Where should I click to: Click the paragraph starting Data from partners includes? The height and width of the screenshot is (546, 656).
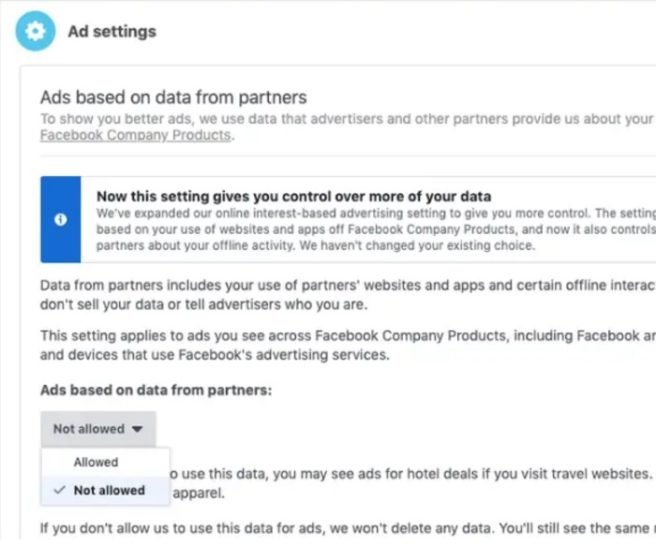pyautogui.click(x=348, y=295)
